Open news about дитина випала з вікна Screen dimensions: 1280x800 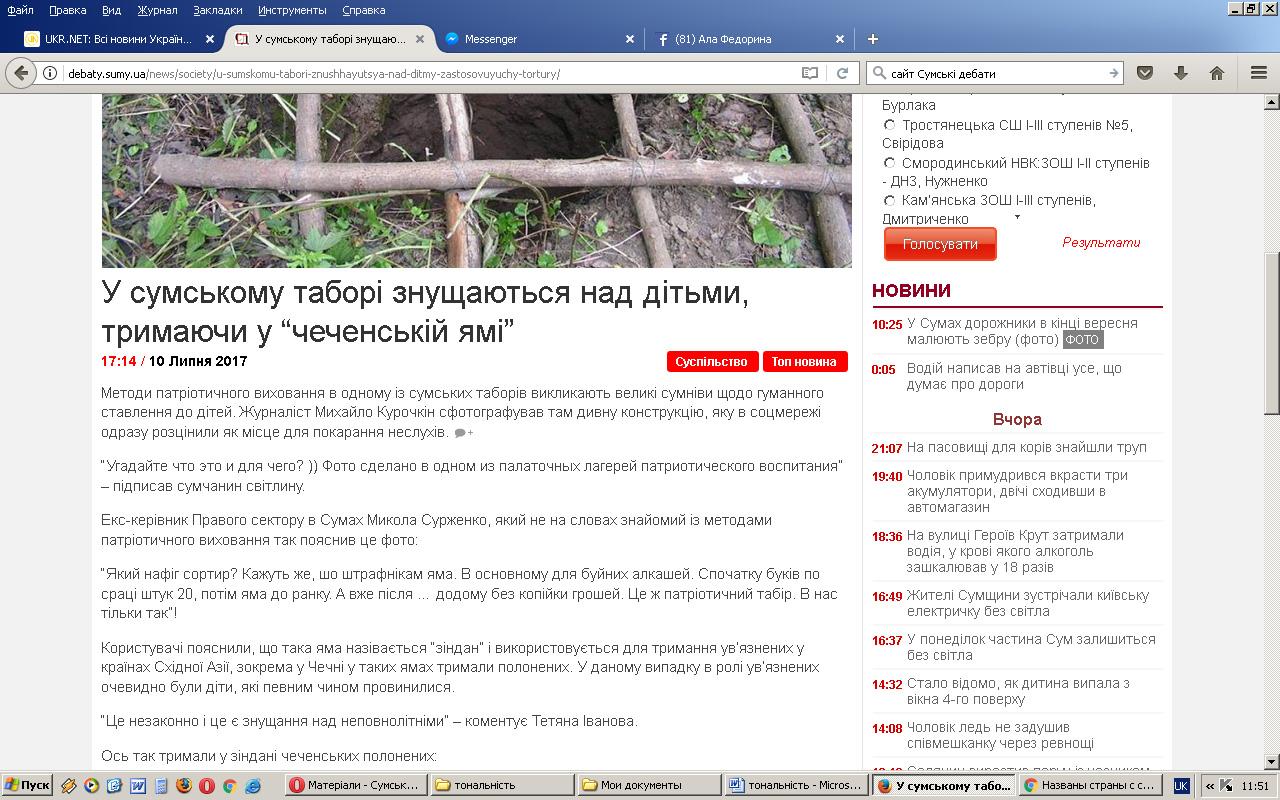coord(1018,691)
